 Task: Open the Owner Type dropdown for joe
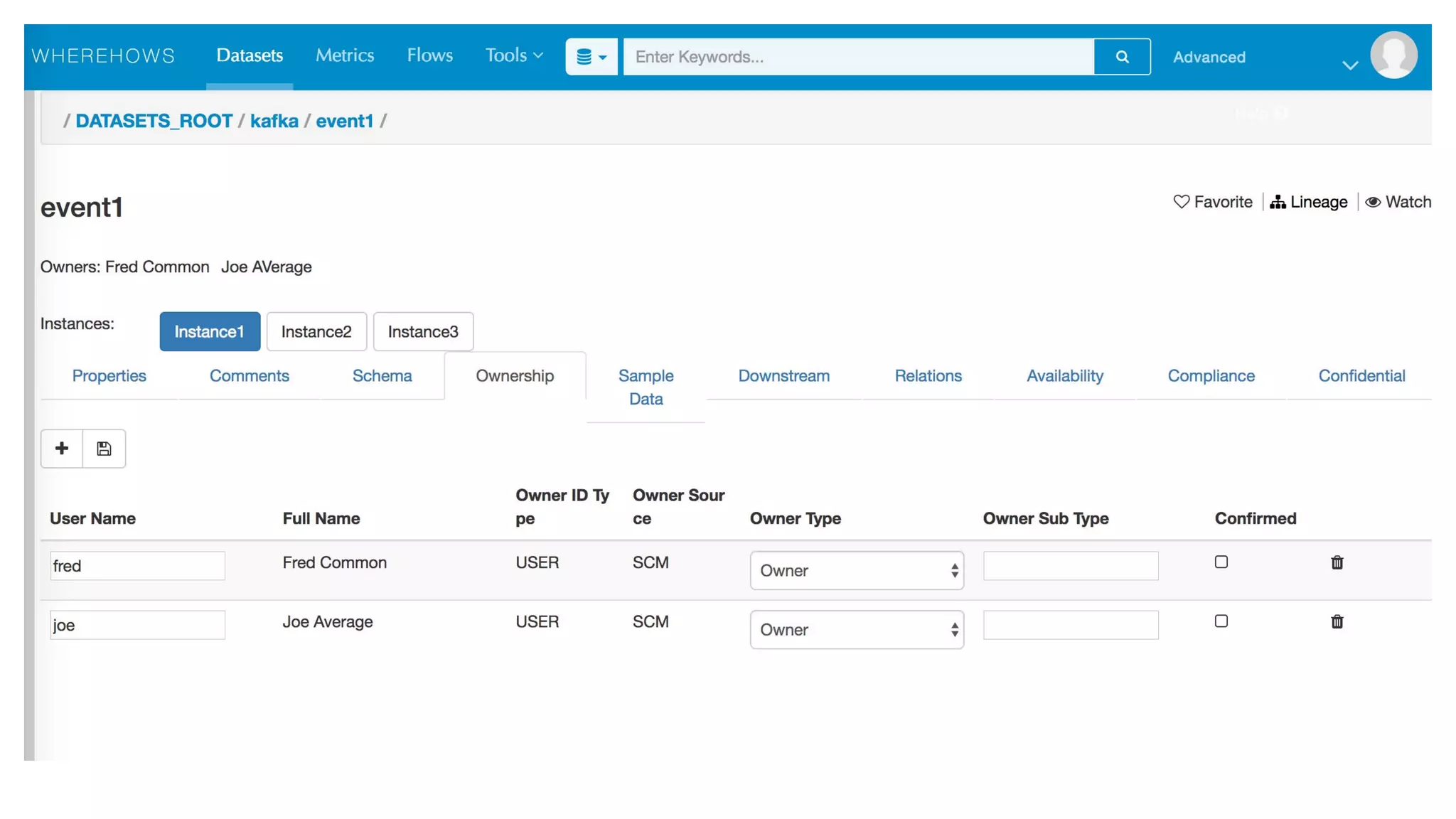point(856,630)
